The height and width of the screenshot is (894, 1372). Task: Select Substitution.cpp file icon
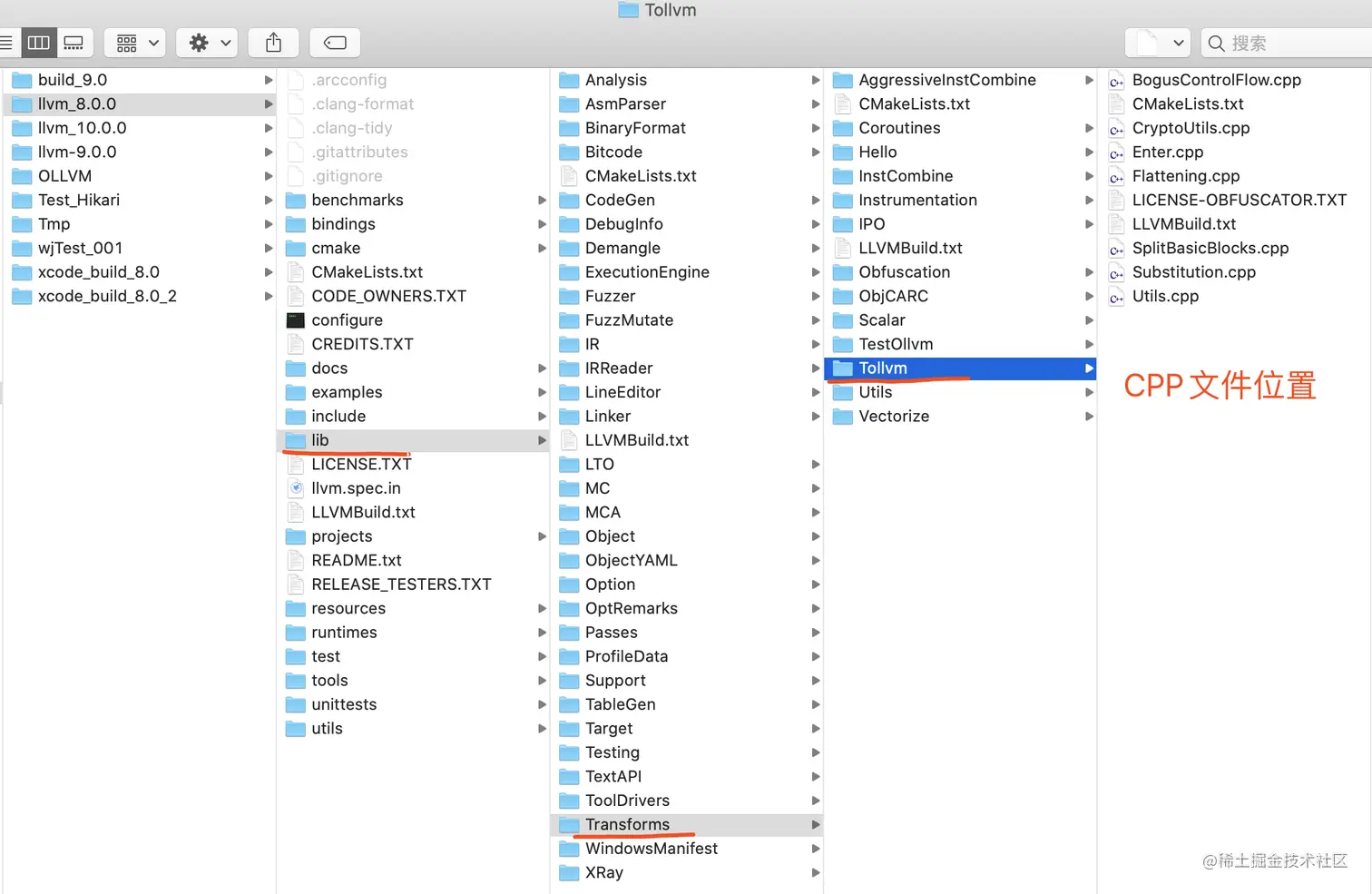click(1117, 272)
